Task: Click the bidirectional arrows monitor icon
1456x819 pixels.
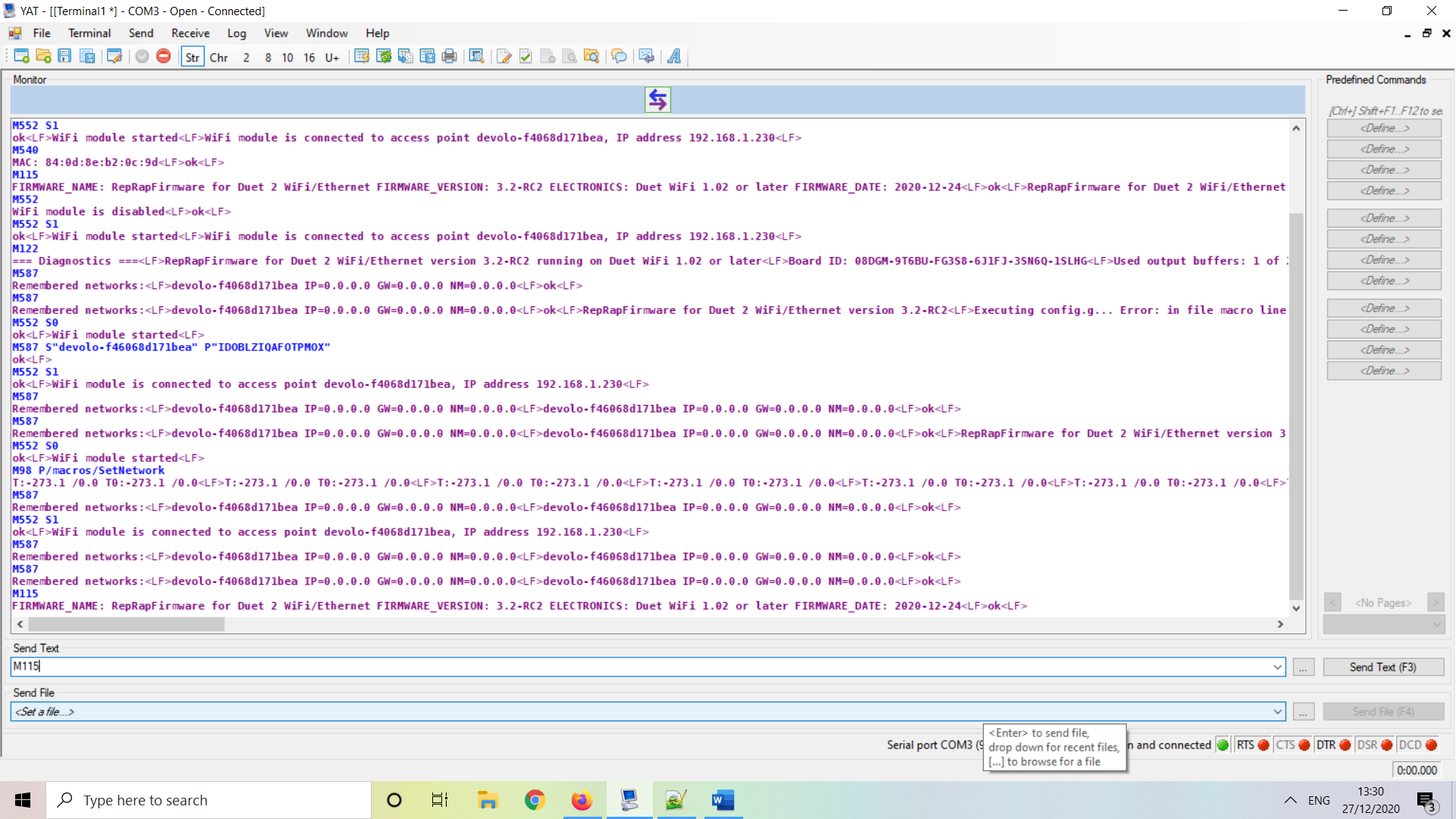Action: [x=657, y=99]
